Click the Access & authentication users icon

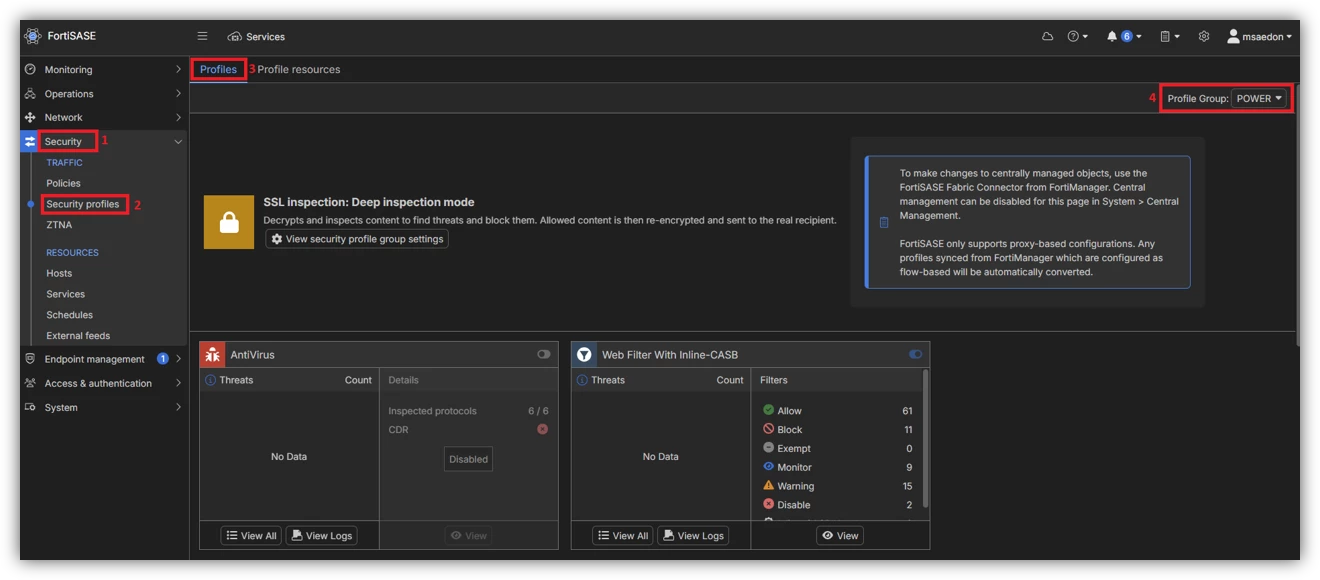click(30, 383)
